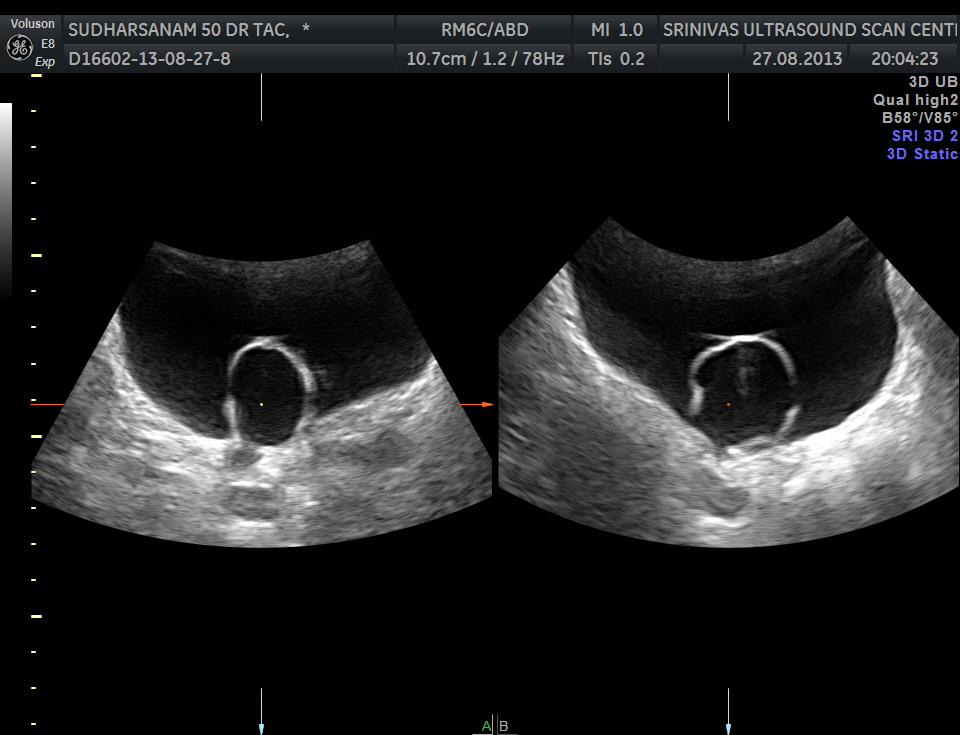Click the orange arrow left of plane B
This screenshot has width=960, height=735.
[477, 405]
